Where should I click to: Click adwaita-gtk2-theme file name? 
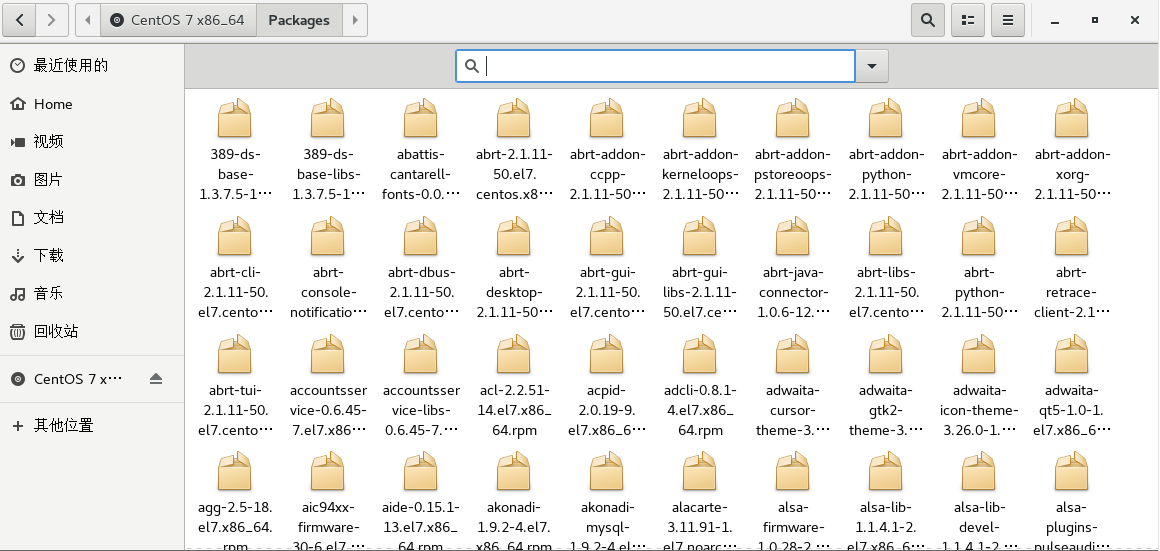click(x=886, y=410)
